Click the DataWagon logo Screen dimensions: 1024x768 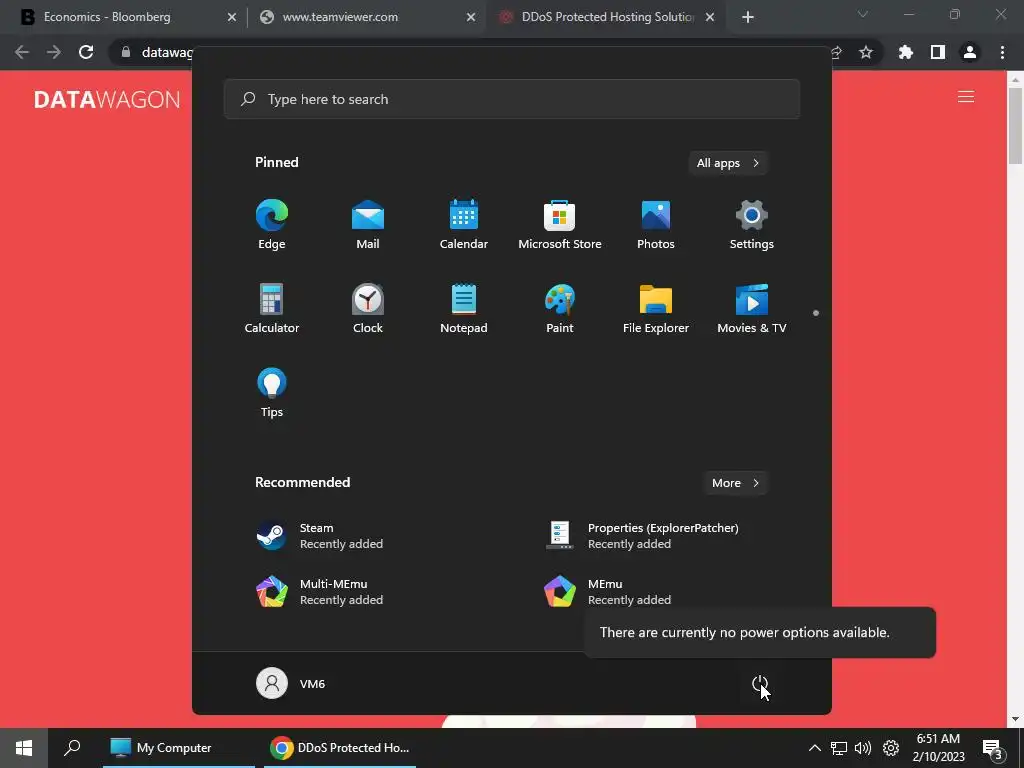click(107, 99)
